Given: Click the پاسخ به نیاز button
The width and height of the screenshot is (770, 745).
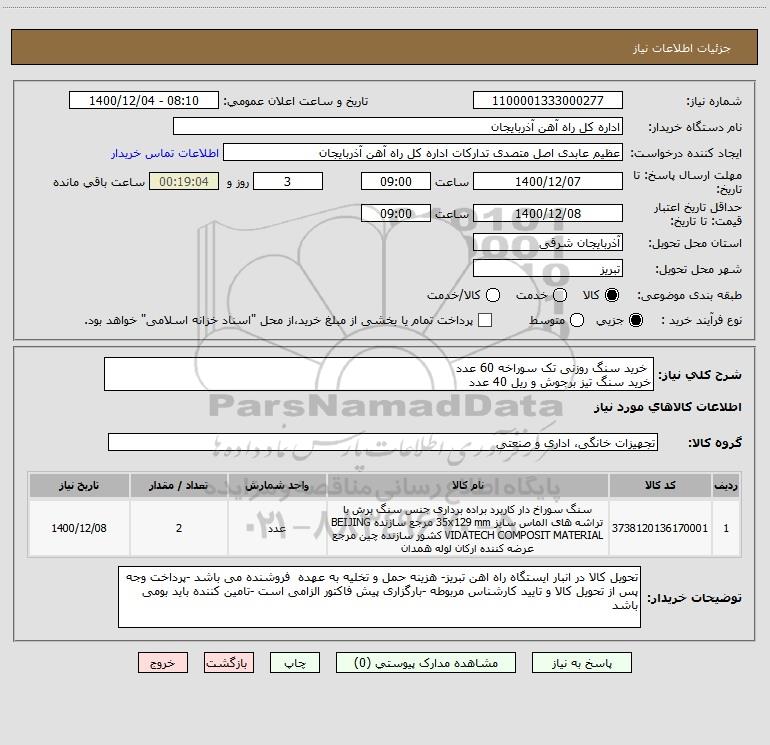Looking at the screenshot, I should click(582, 663).
